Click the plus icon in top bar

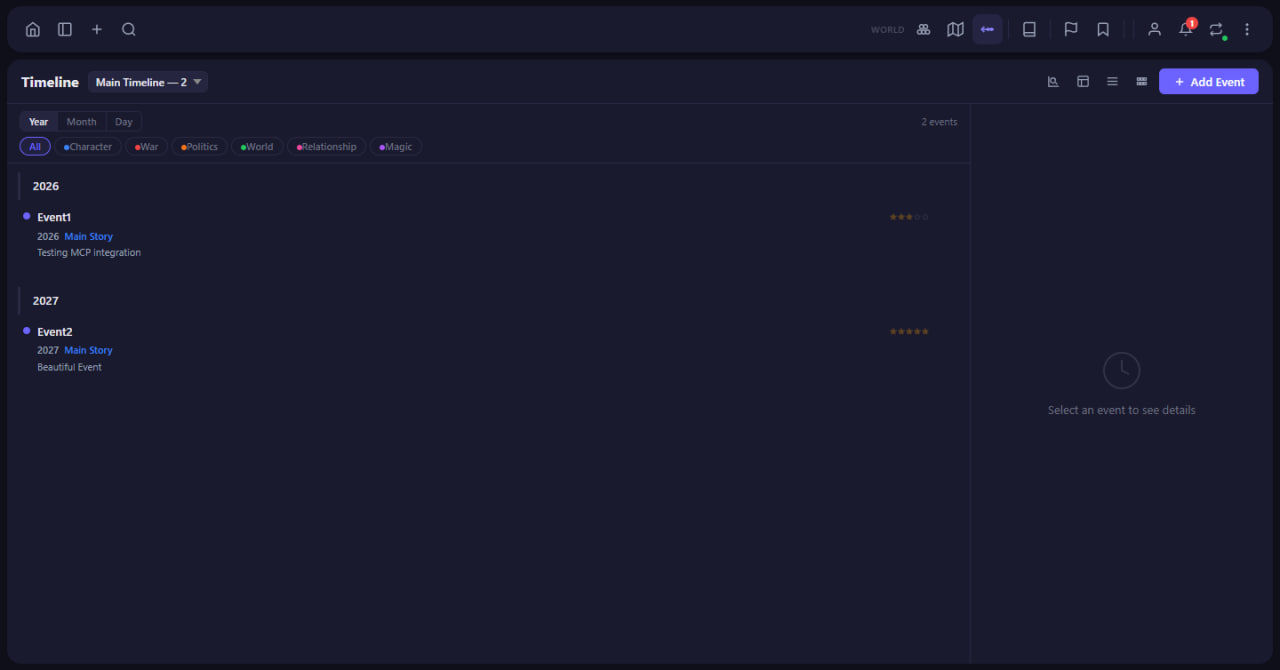[97, 30]
